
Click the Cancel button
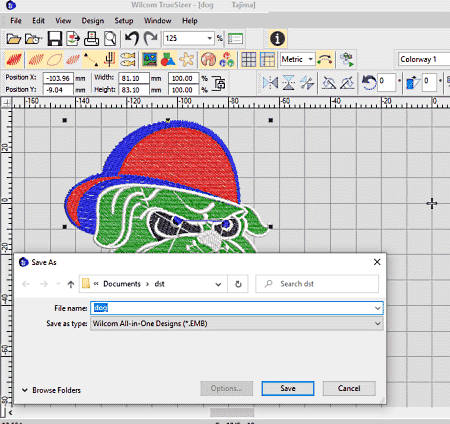(349, 388)
